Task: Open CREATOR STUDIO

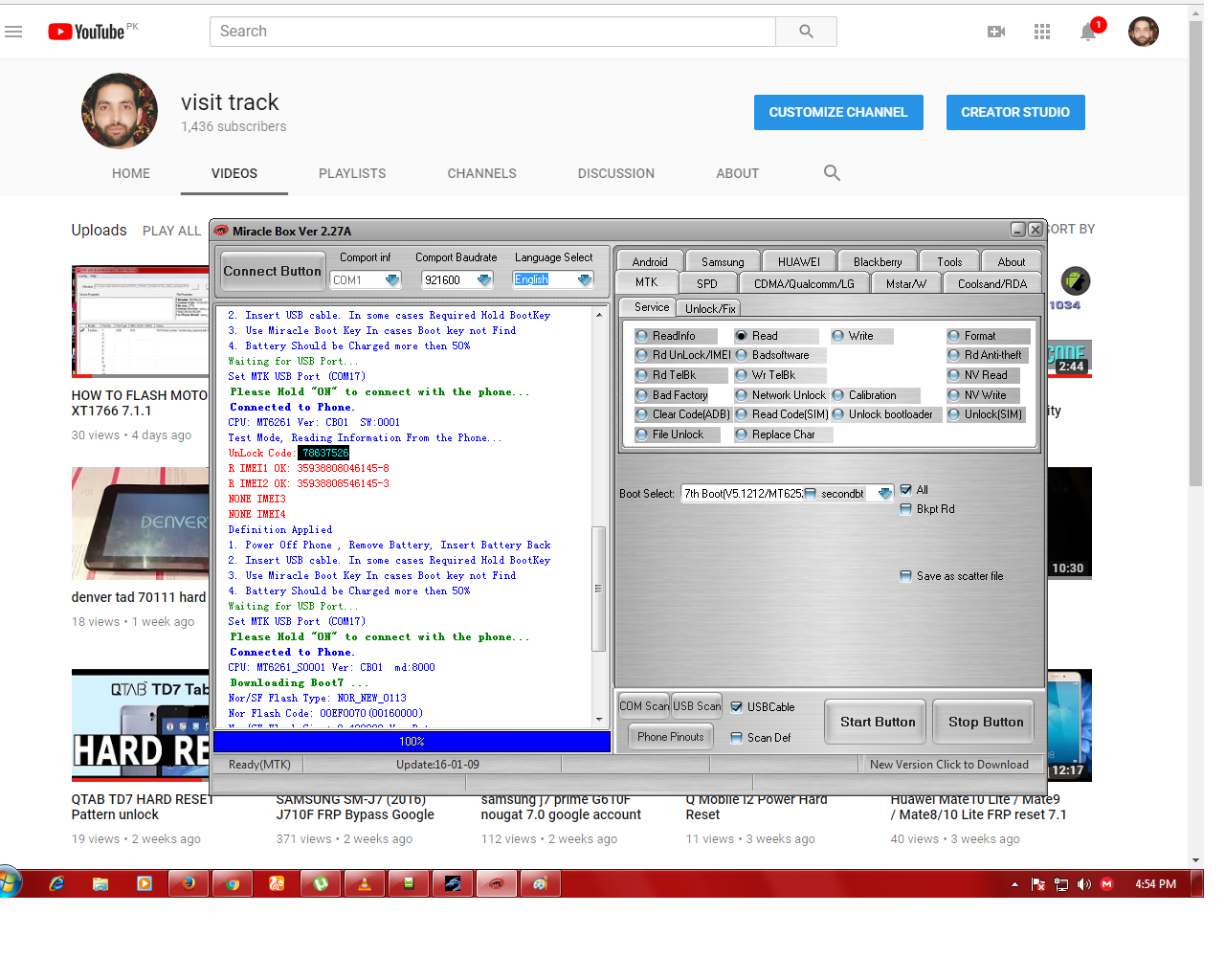Action: tap(1015, 112)
